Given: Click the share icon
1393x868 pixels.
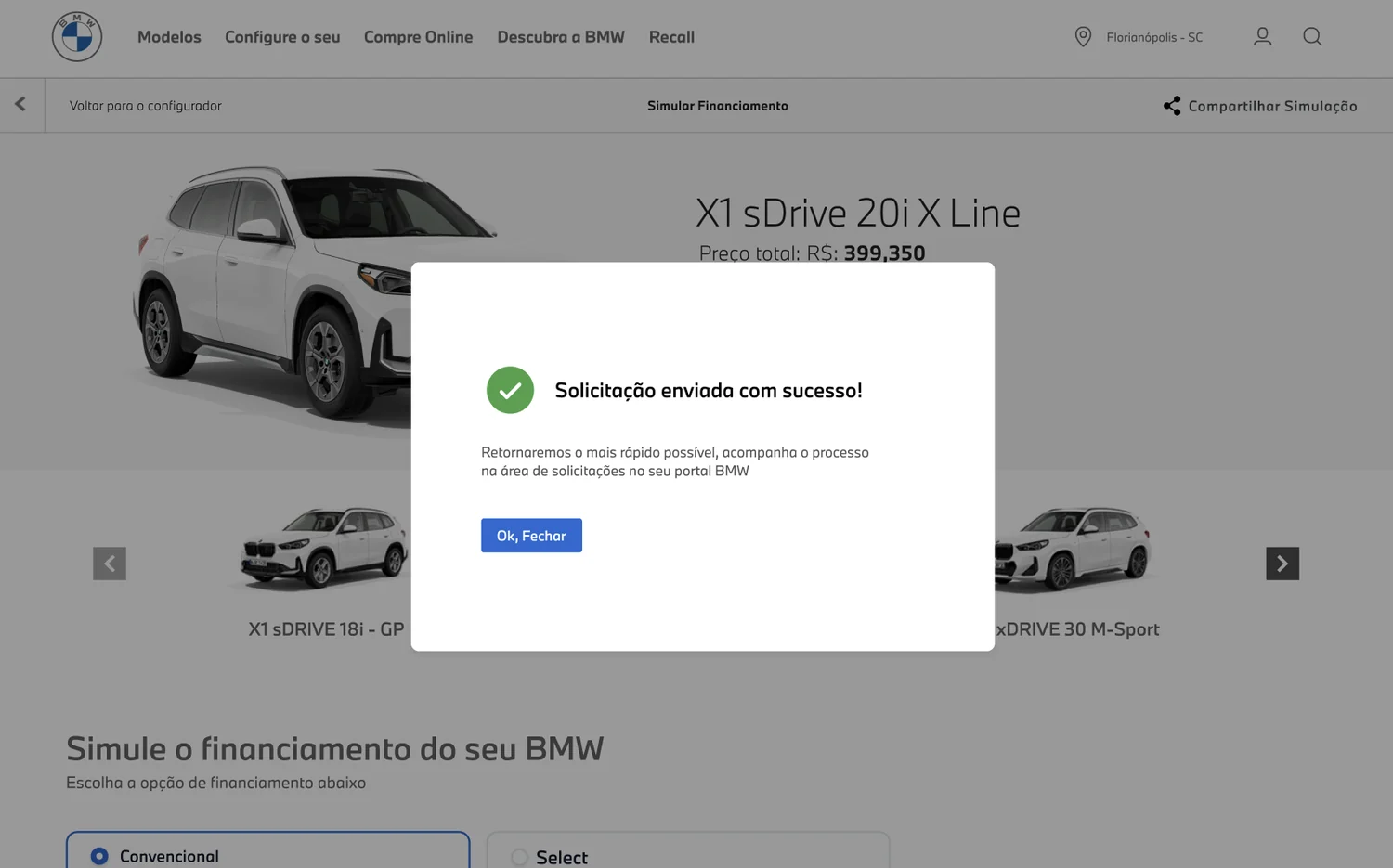Looking at the screenshot, I should [x=1172, y=106].
